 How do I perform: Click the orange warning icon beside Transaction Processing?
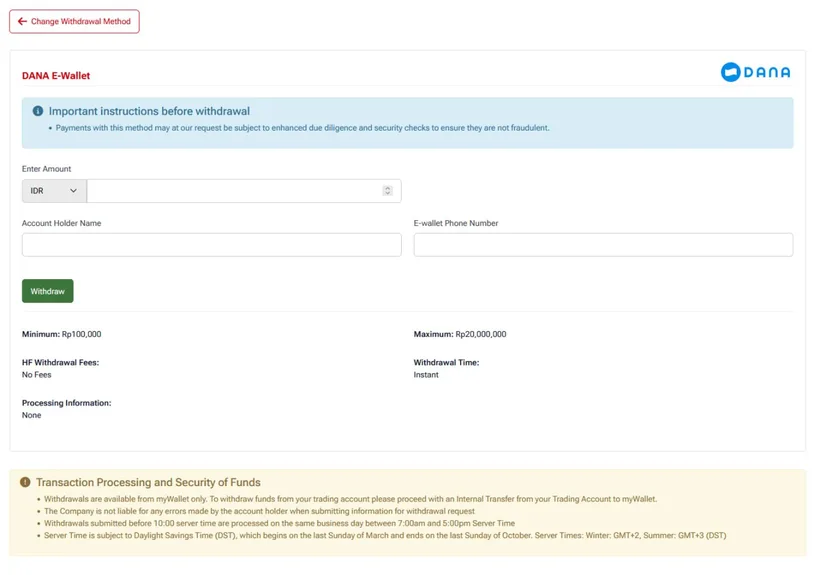point(25,482)
